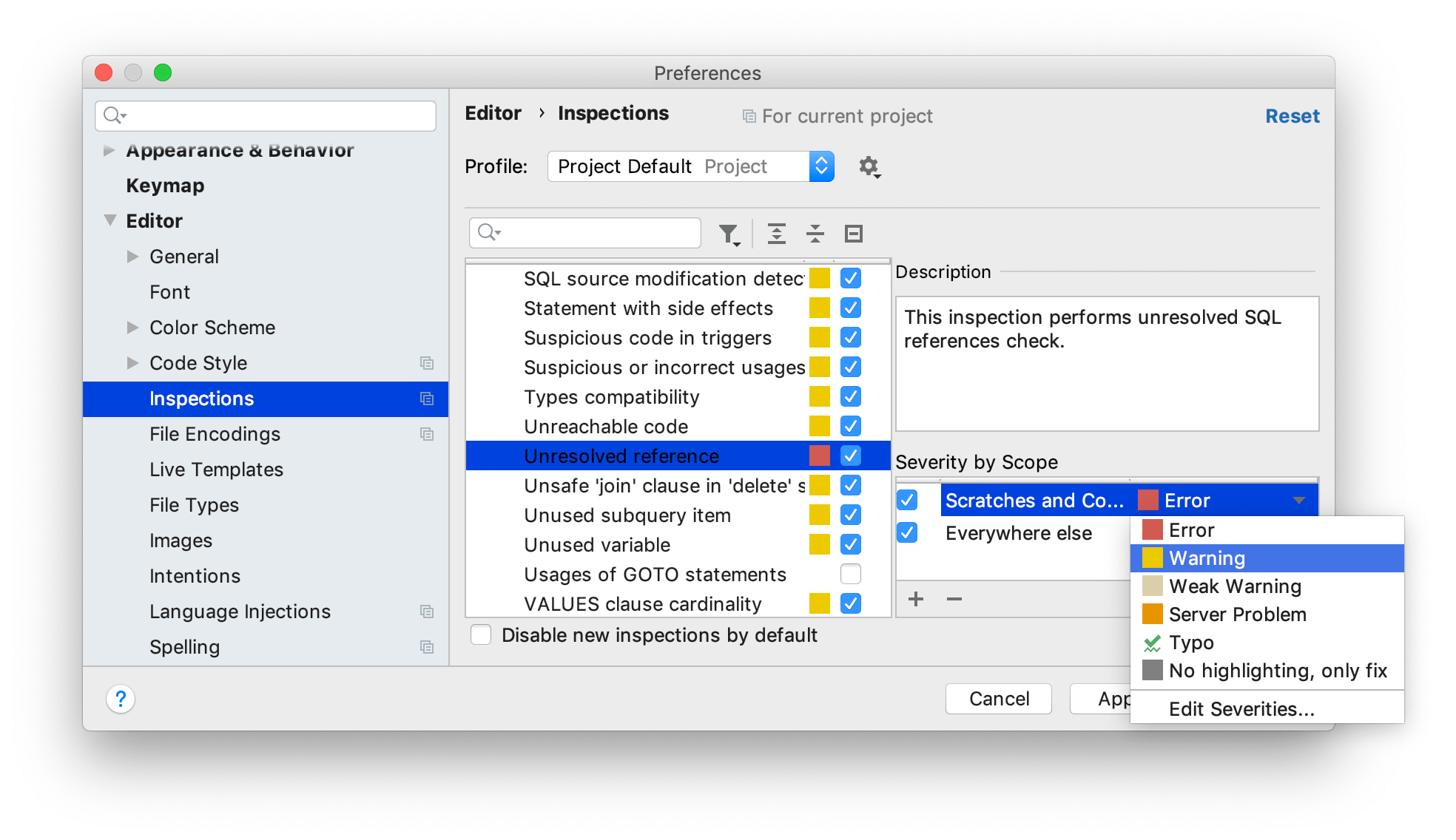
Task: Click the Expand All icon
Action: pos(776,234)
